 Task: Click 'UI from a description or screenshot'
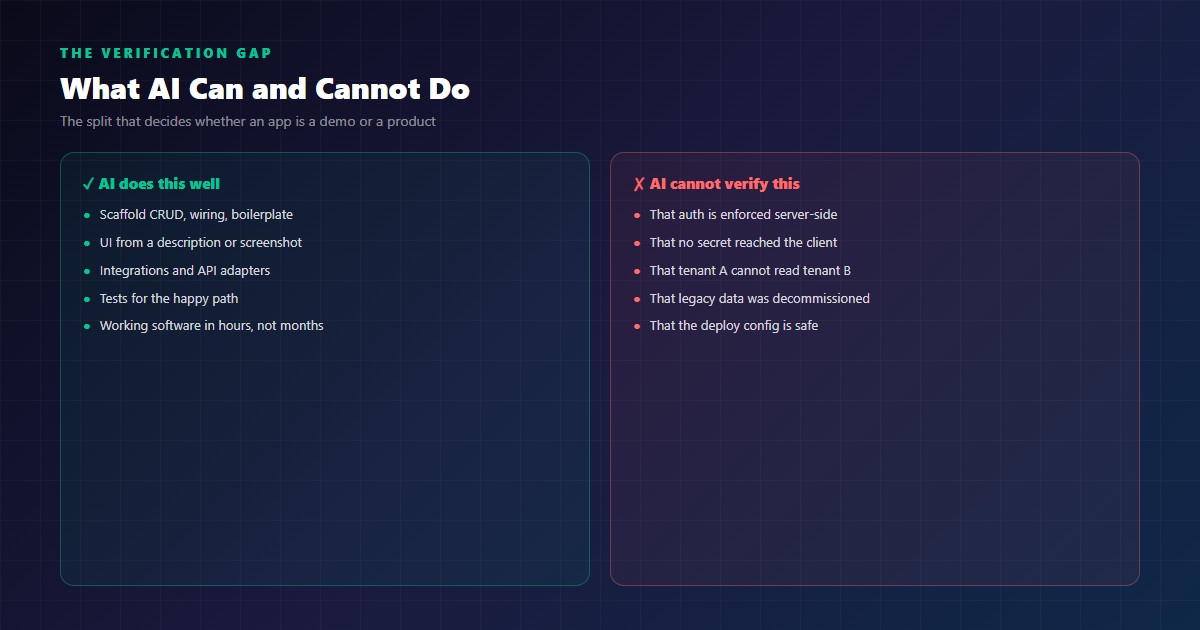[x=201, y=243]
